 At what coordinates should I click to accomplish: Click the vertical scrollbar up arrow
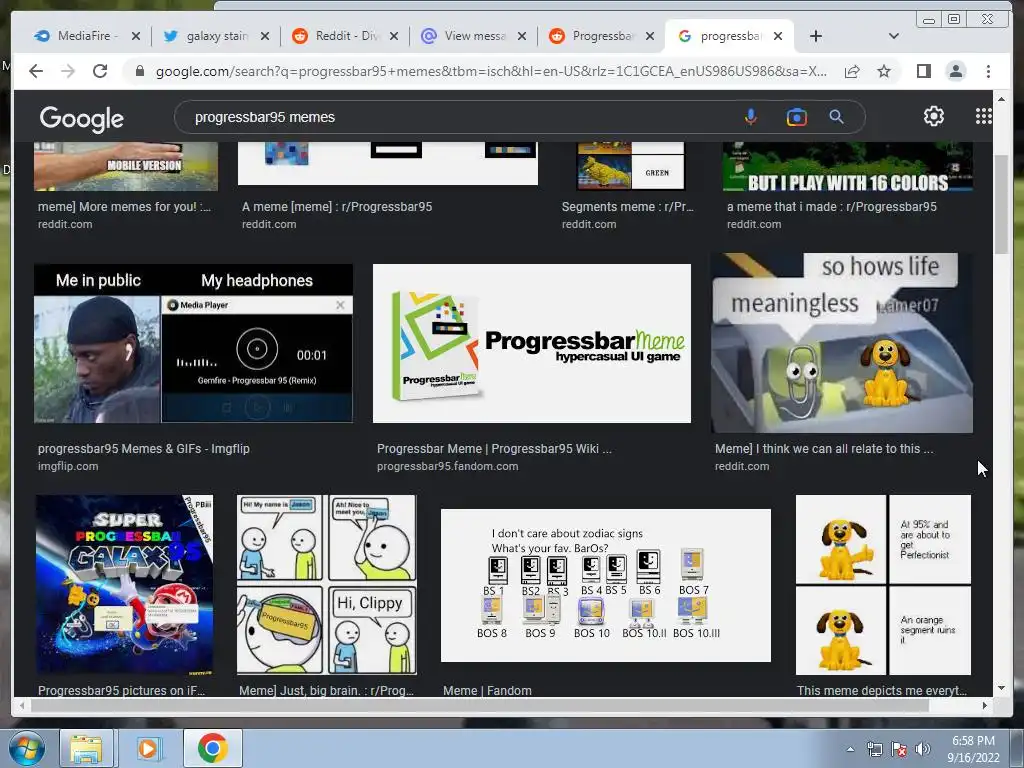(1001, 99)
